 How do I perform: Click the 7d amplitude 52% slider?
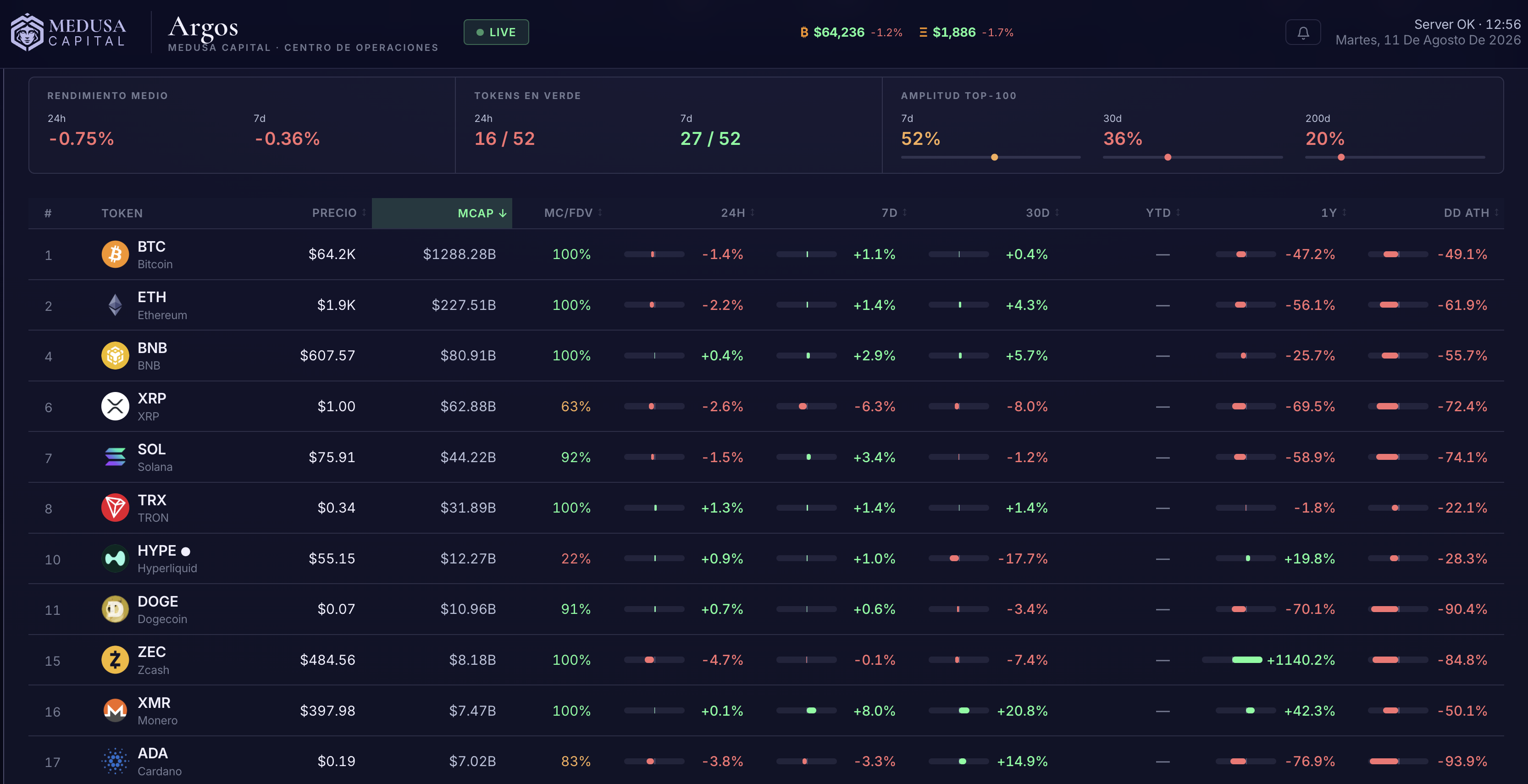click(x=991, y=157)
